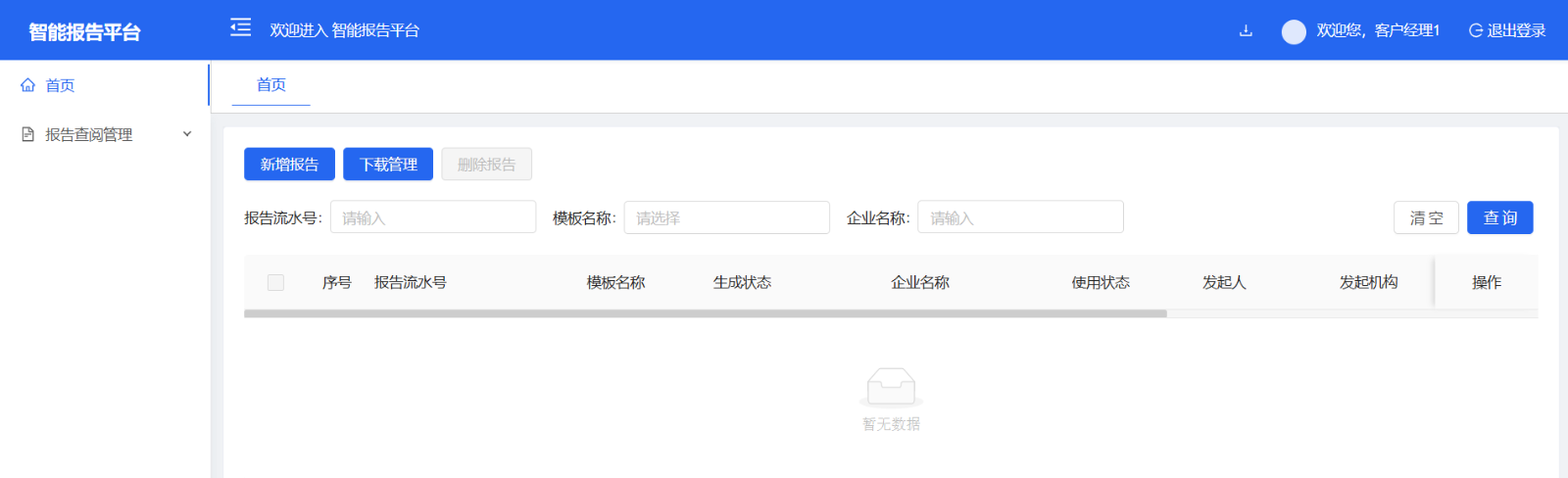Screen dimensions: 1568x478
Task: Open 下载管理
Action: (x=388, y=165)
